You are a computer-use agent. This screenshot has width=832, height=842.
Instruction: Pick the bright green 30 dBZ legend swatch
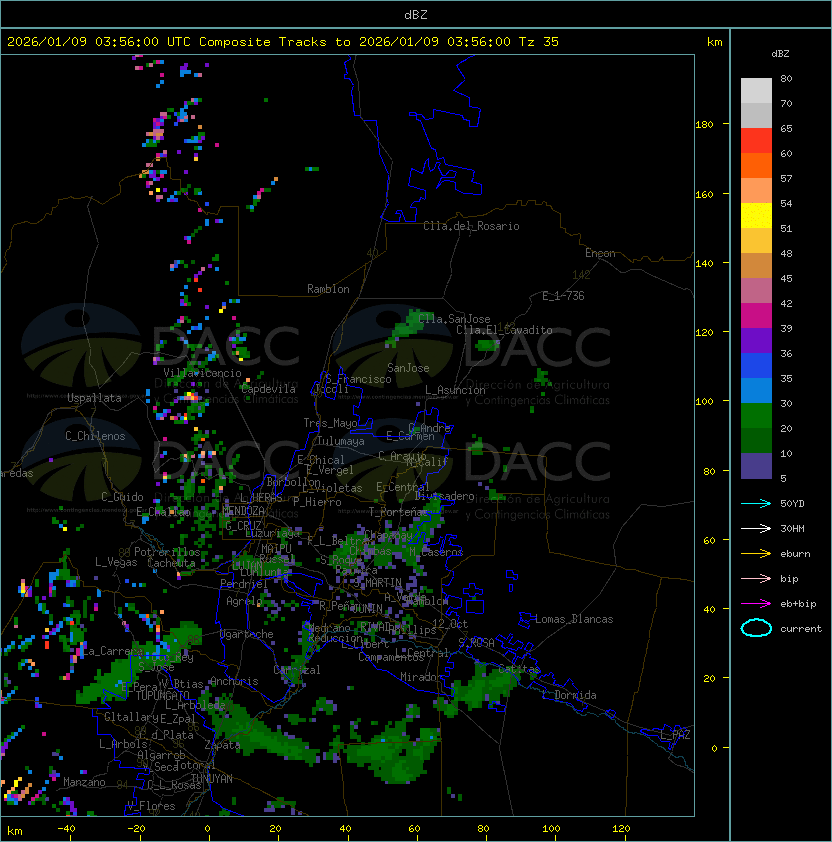coord(756,416)
